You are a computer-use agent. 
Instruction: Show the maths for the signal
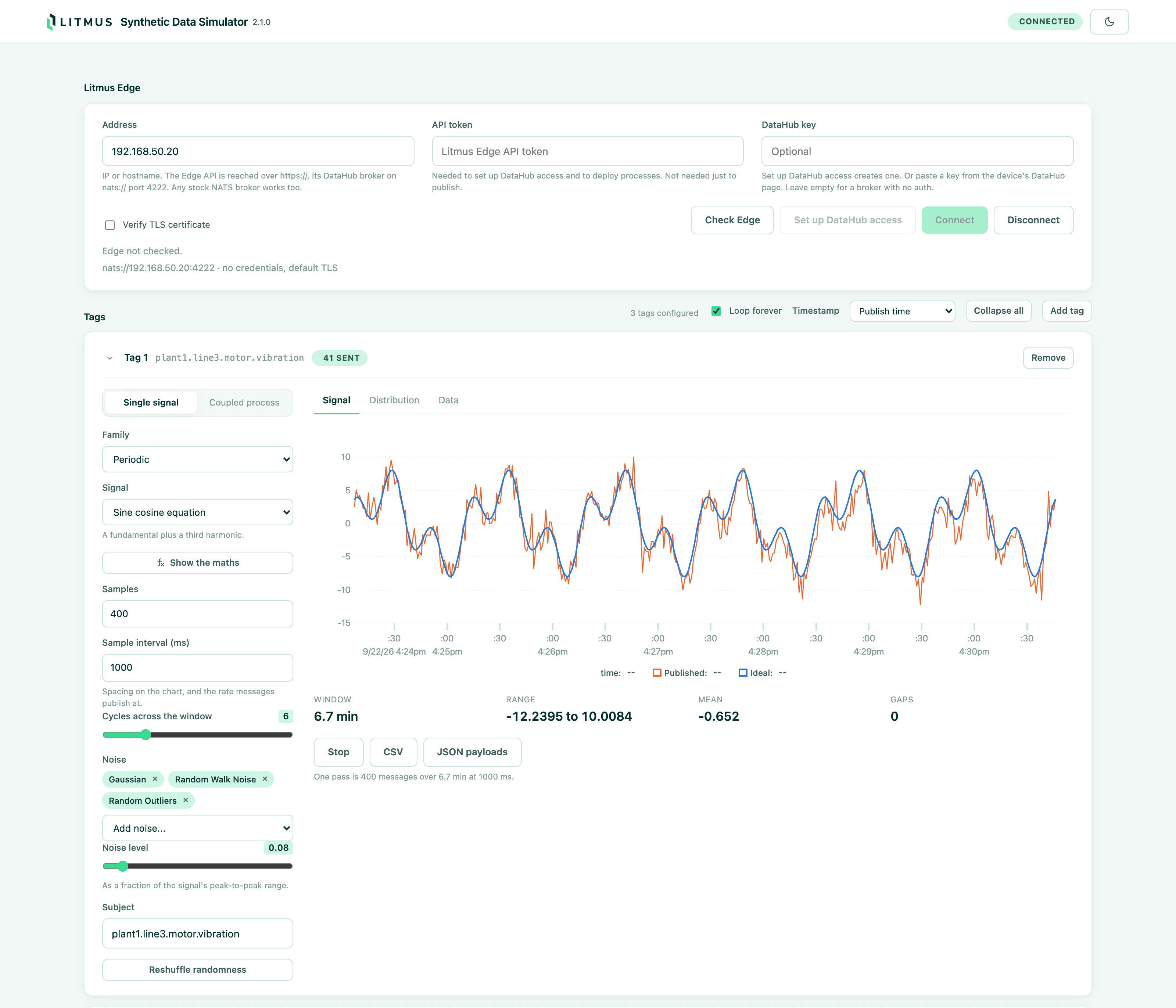197,563
